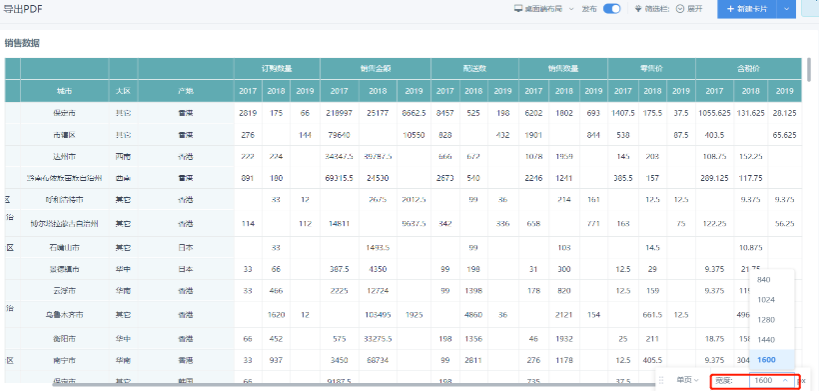Toggle the 发布 publish switch
This screenshot has width=819, height=391.
(x=611, y=8)
